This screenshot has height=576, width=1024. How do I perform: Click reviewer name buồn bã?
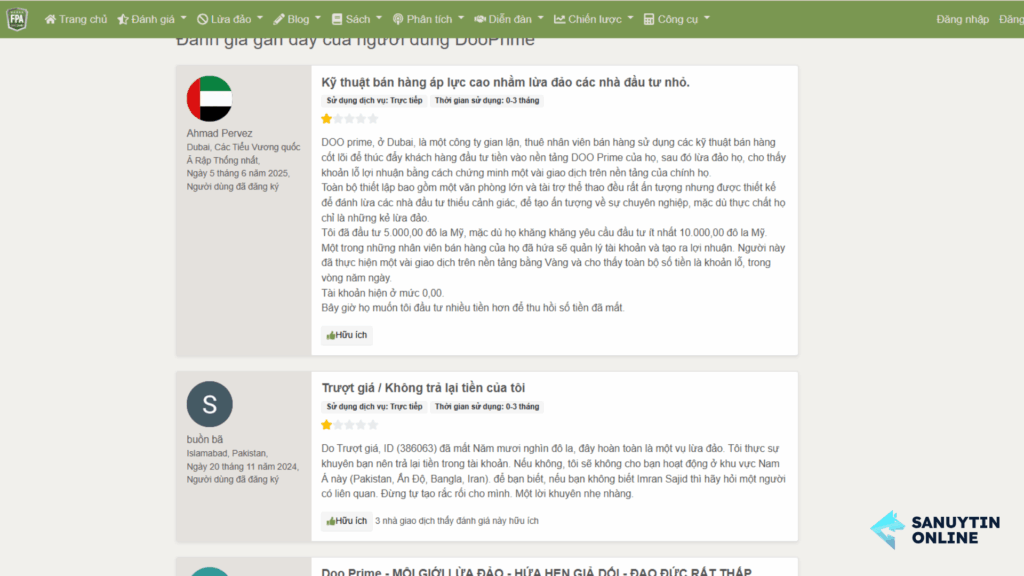click(x=204, y=440)
